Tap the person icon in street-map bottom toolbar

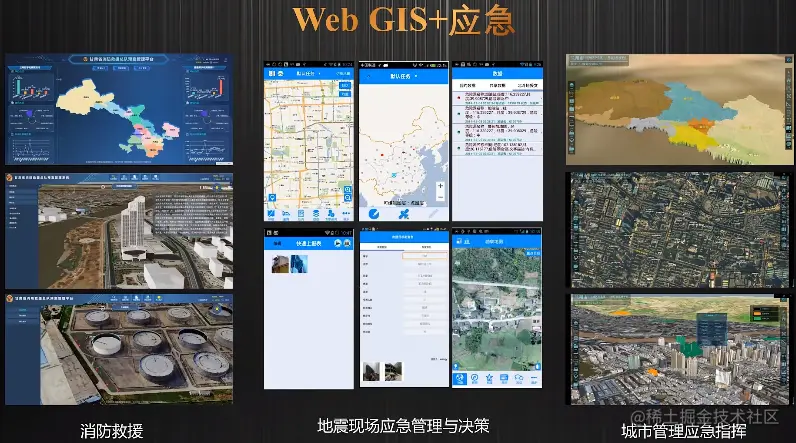[x=331, y=214]
